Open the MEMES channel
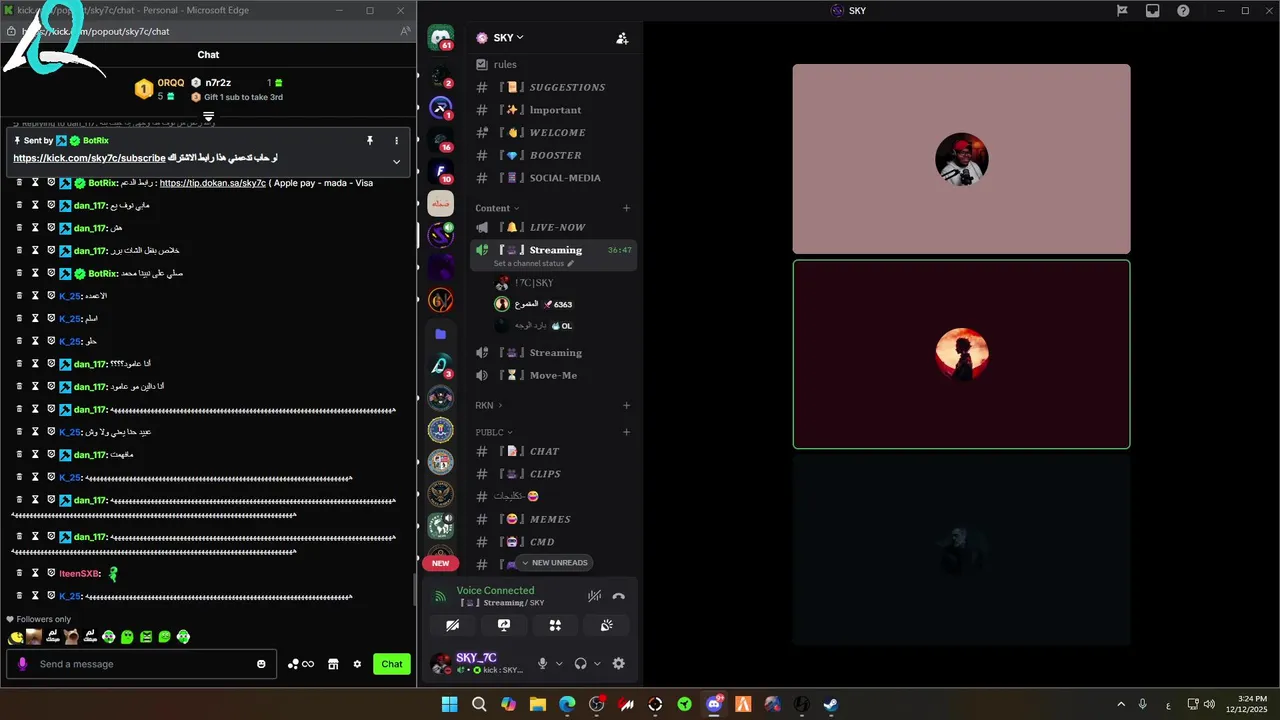 [x=553, y=519]
